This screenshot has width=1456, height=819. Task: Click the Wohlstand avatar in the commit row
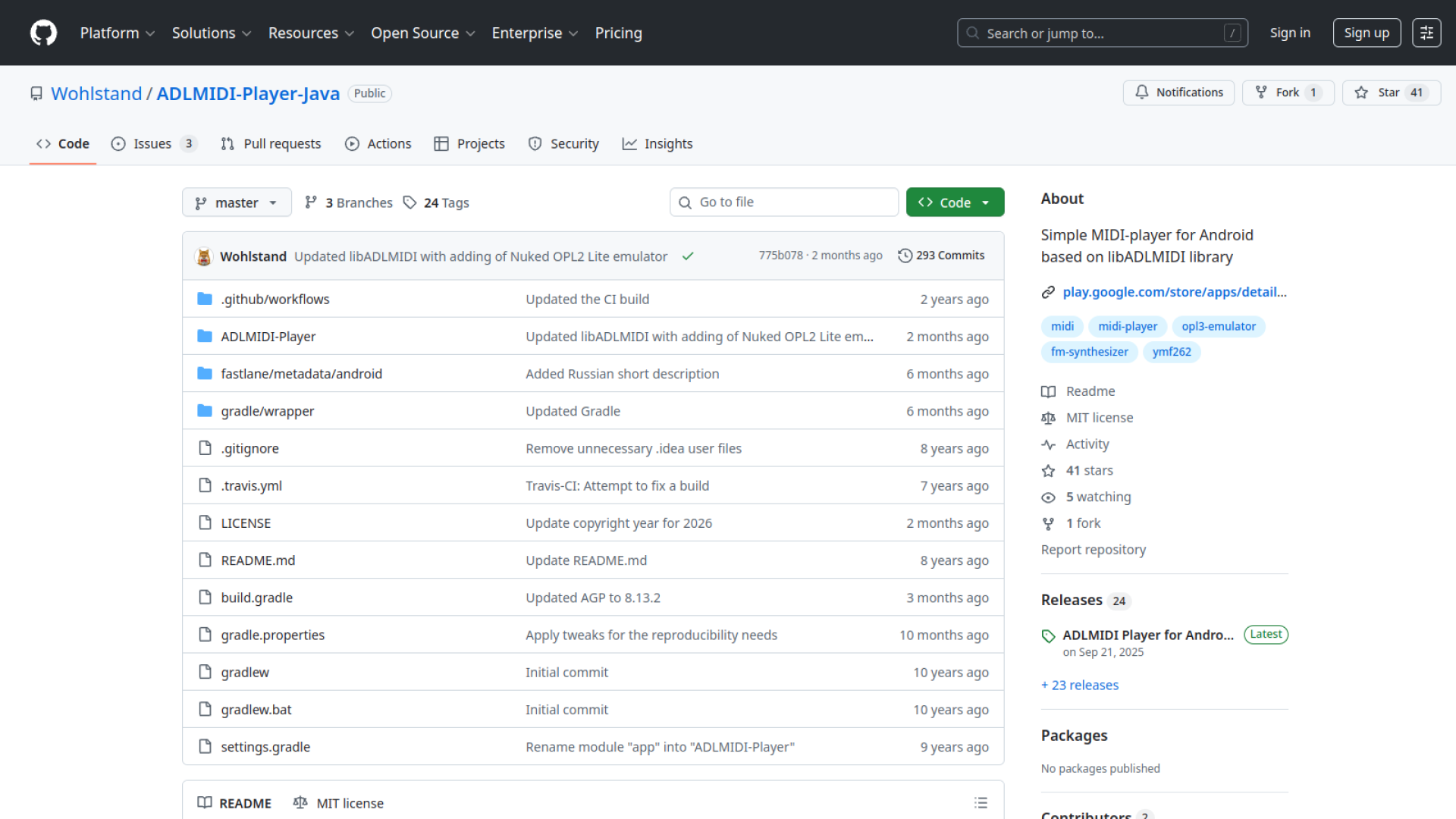tap(203, 256)
